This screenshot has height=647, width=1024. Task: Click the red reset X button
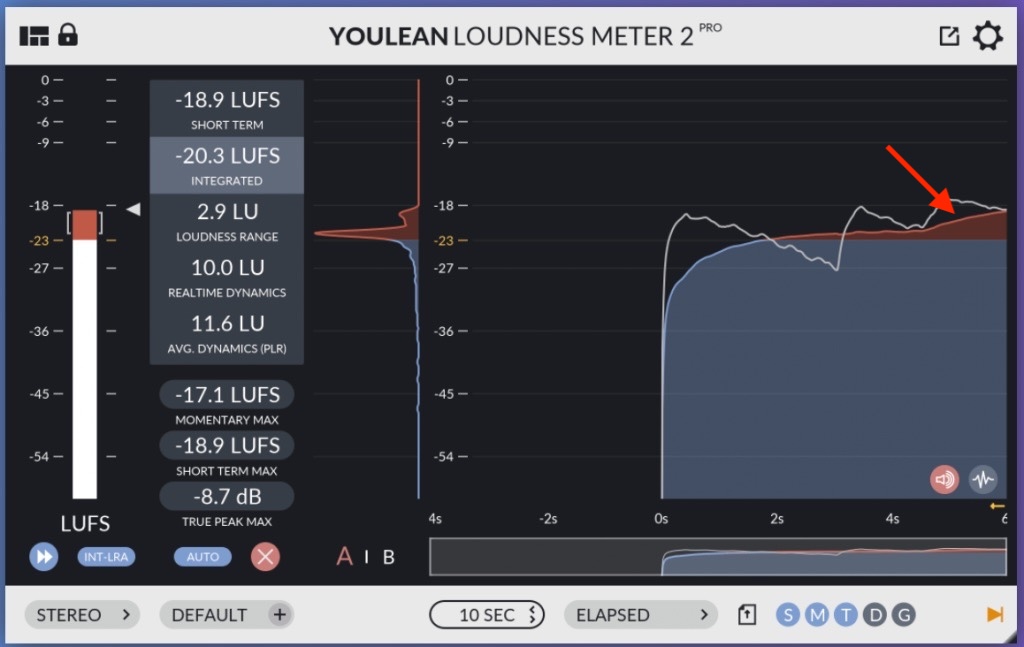(x=265, y=557)
